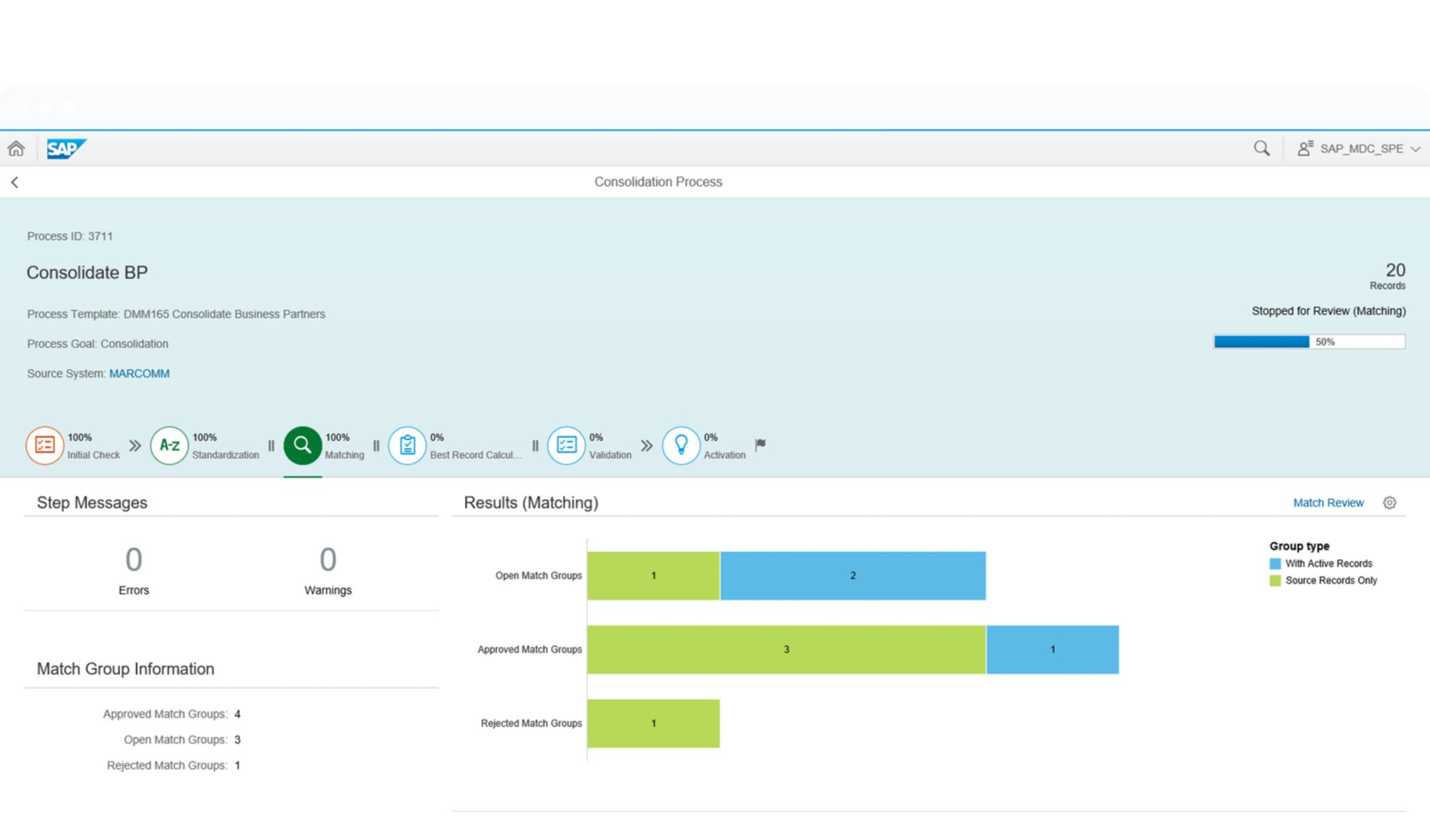This screenshot has height=840, width=1430.
Task: Expand the SAP_MDC_SPE user menu
Action: (1359, 149)
